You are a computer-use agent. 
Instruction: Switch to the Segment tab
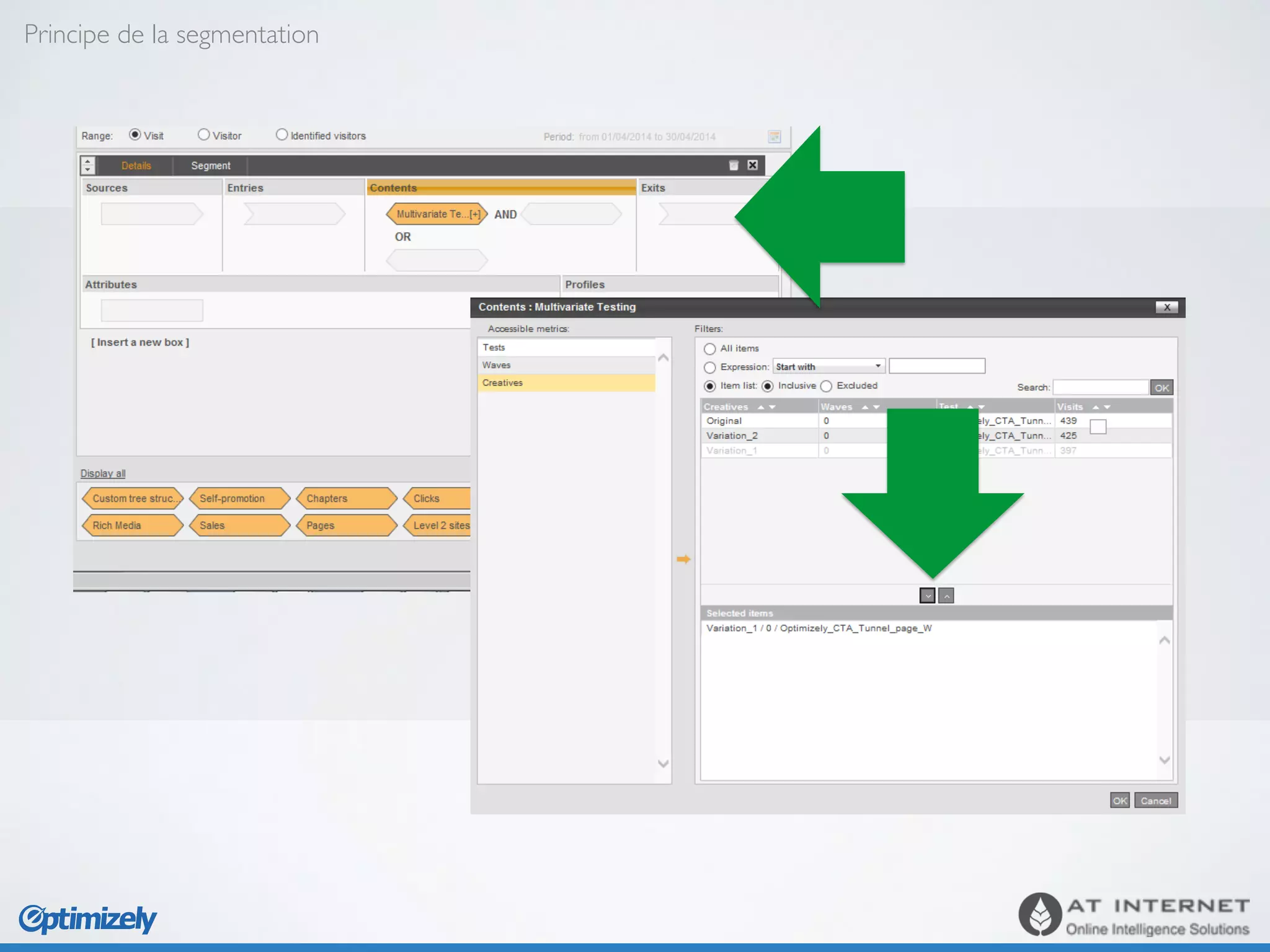[x=210, y=165]
